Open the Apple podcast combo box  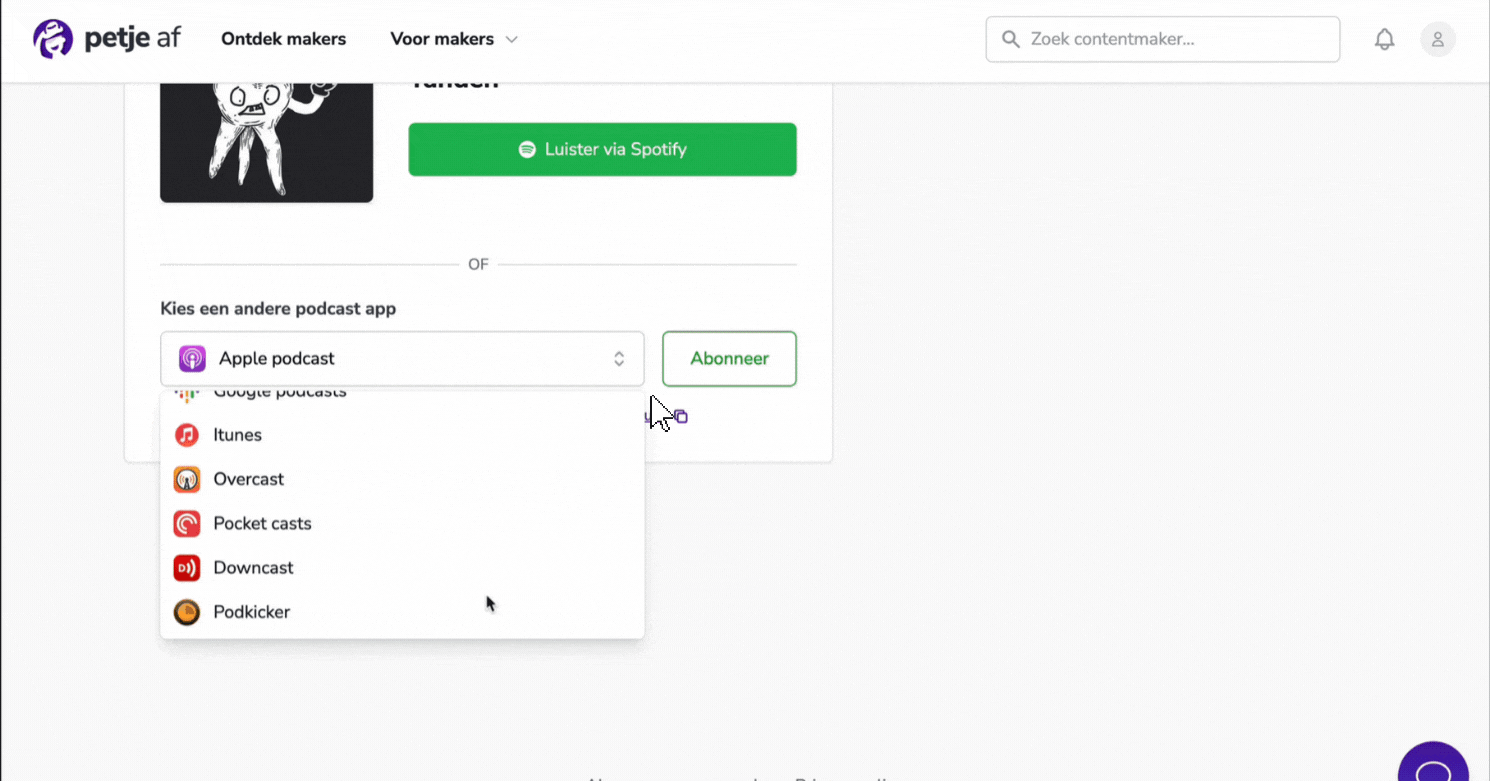click(x=402, y=359)
